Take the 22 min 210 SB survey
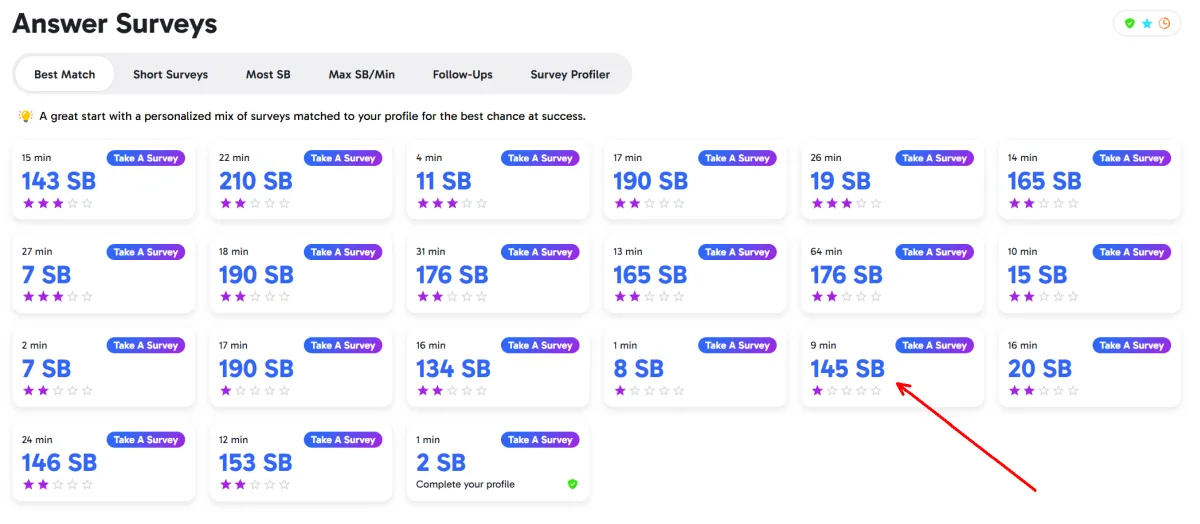This screenshot has height=524, width=1200. click(x=343, y=158)
